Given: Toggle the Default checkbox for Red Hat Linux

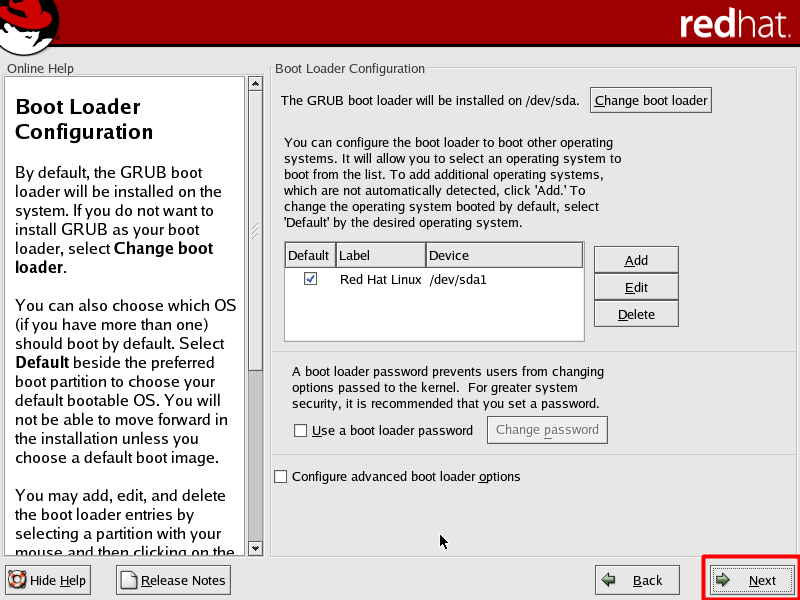Looking at the screenshot, I should (310, 279).
